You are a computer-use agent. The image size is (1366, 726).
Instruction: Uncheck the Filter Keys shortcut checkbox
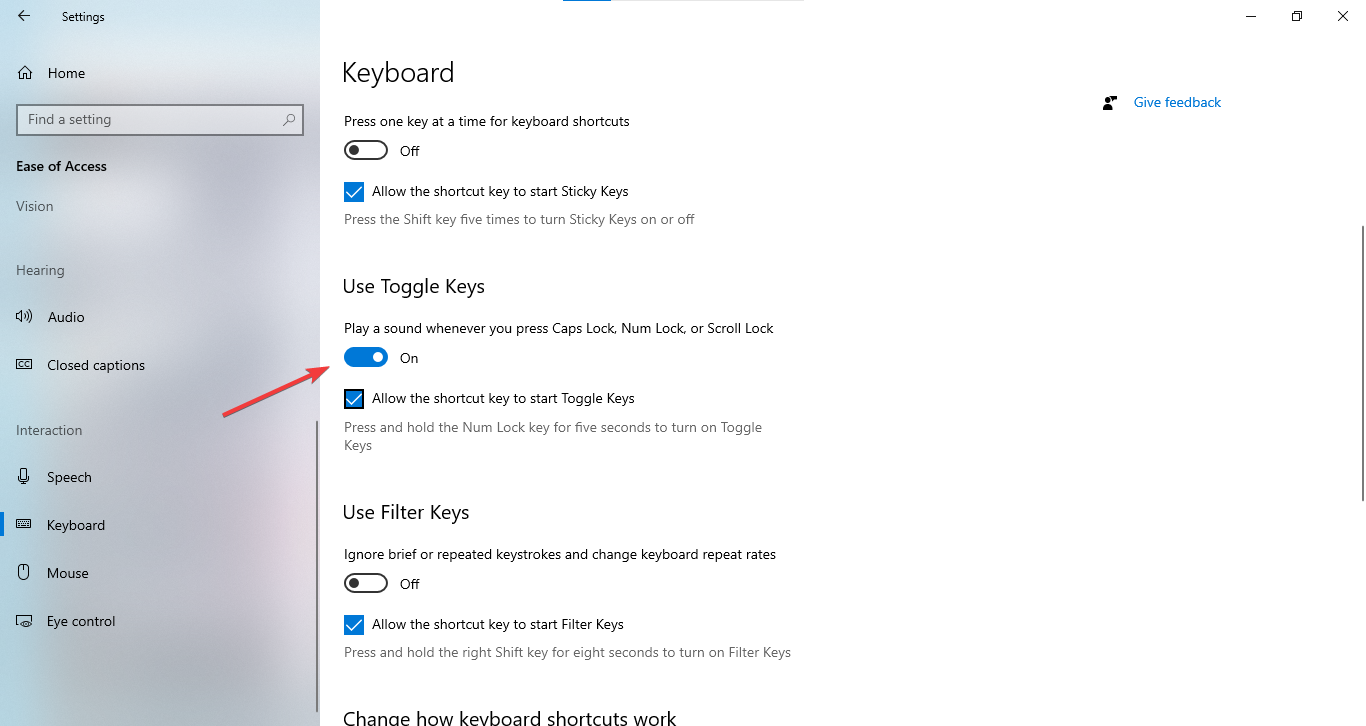(354, 625)
